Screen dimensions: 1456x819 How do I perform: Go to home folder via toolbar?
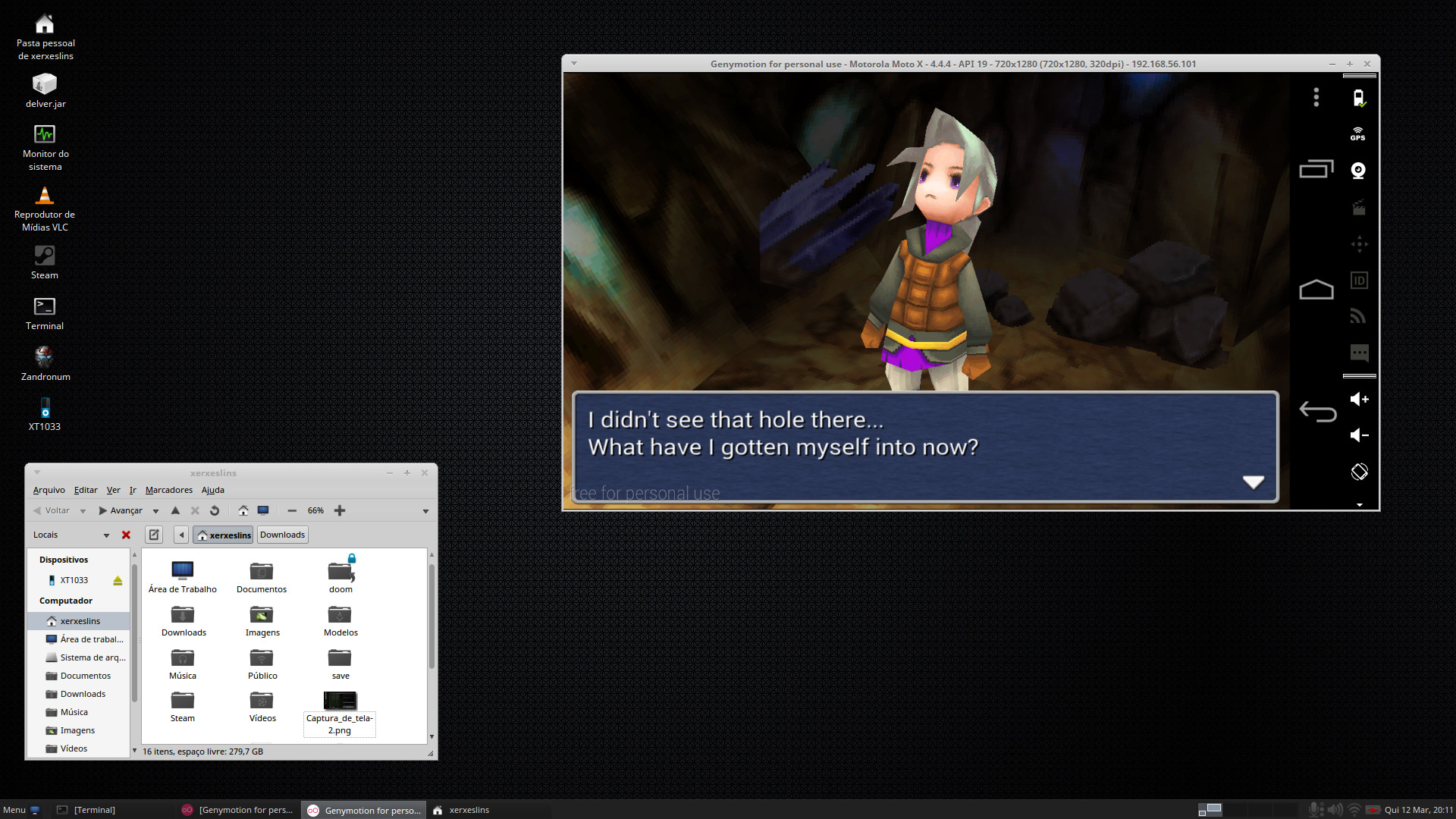[243, 510]
